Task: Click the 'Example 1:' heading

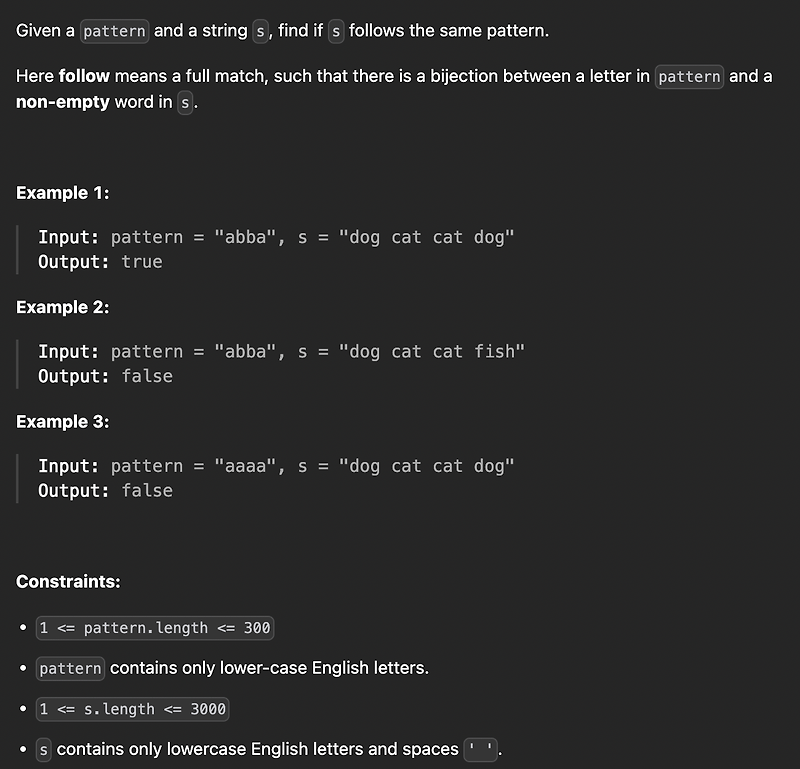Action: click(x=62, y=193)
